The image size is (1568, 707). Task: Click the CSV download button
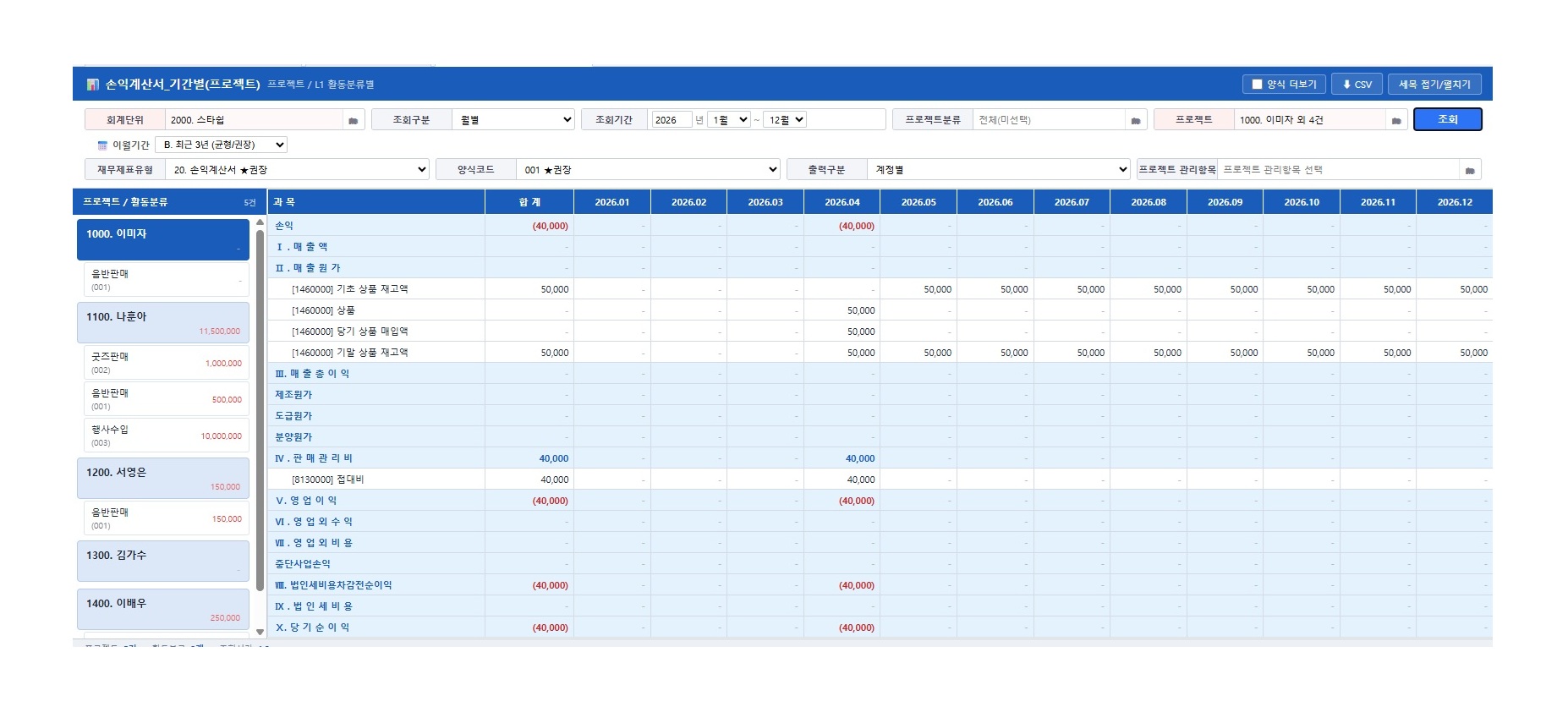click(1357, 85)
